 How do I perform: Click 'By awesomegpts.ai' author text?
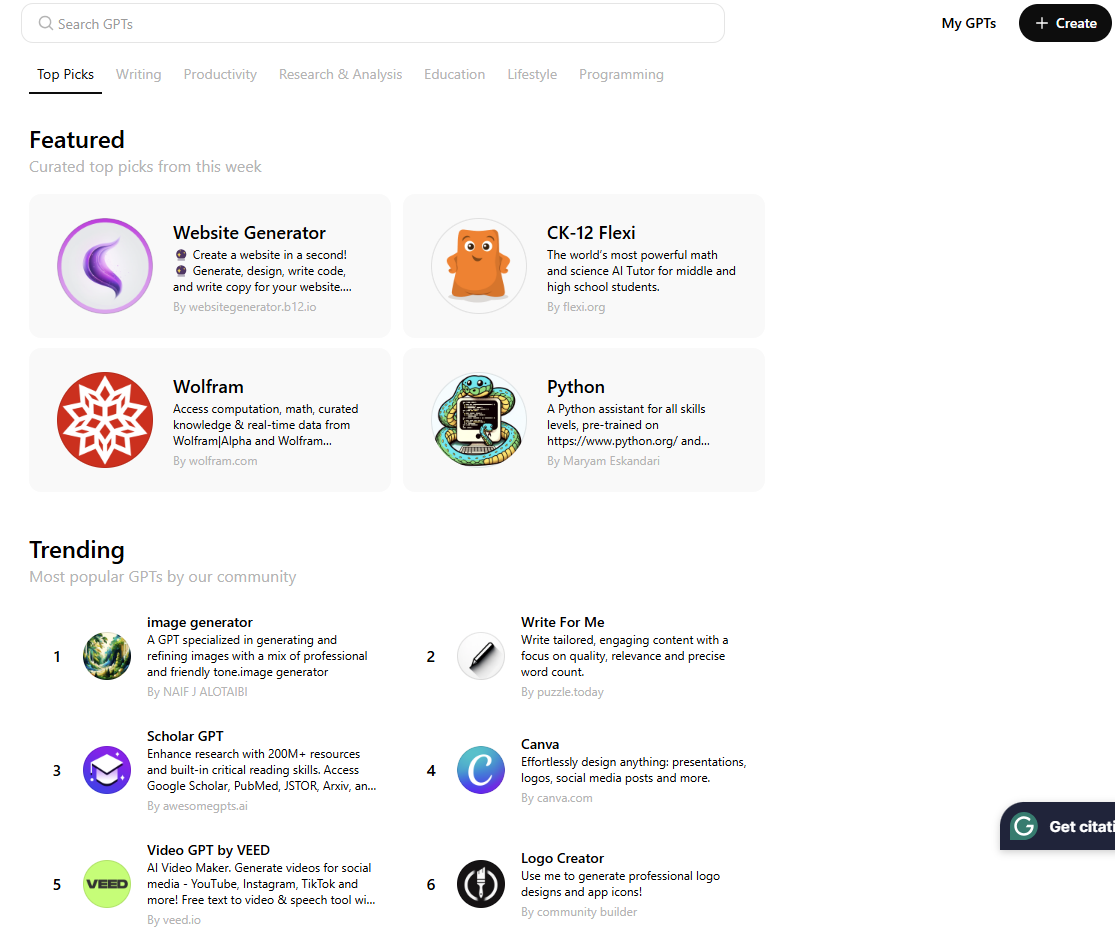(198, 805)
